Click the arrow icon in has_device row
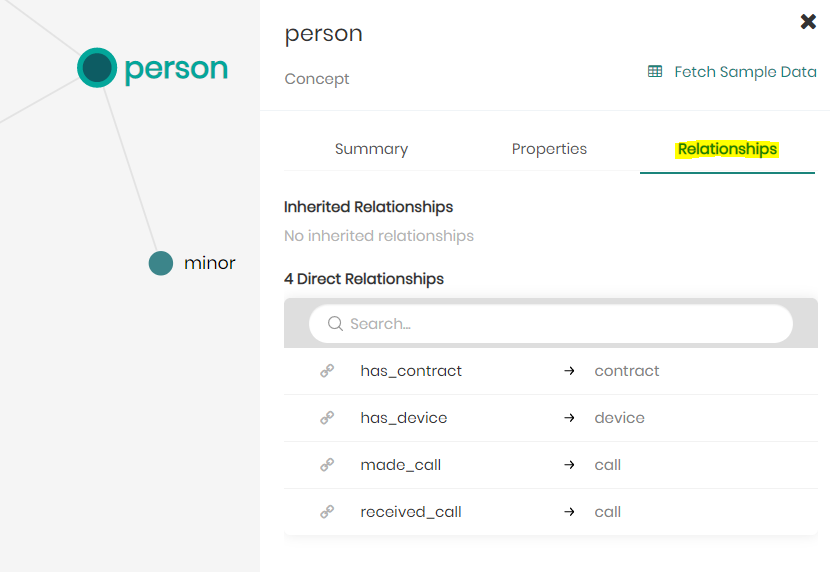 point(569,418)
